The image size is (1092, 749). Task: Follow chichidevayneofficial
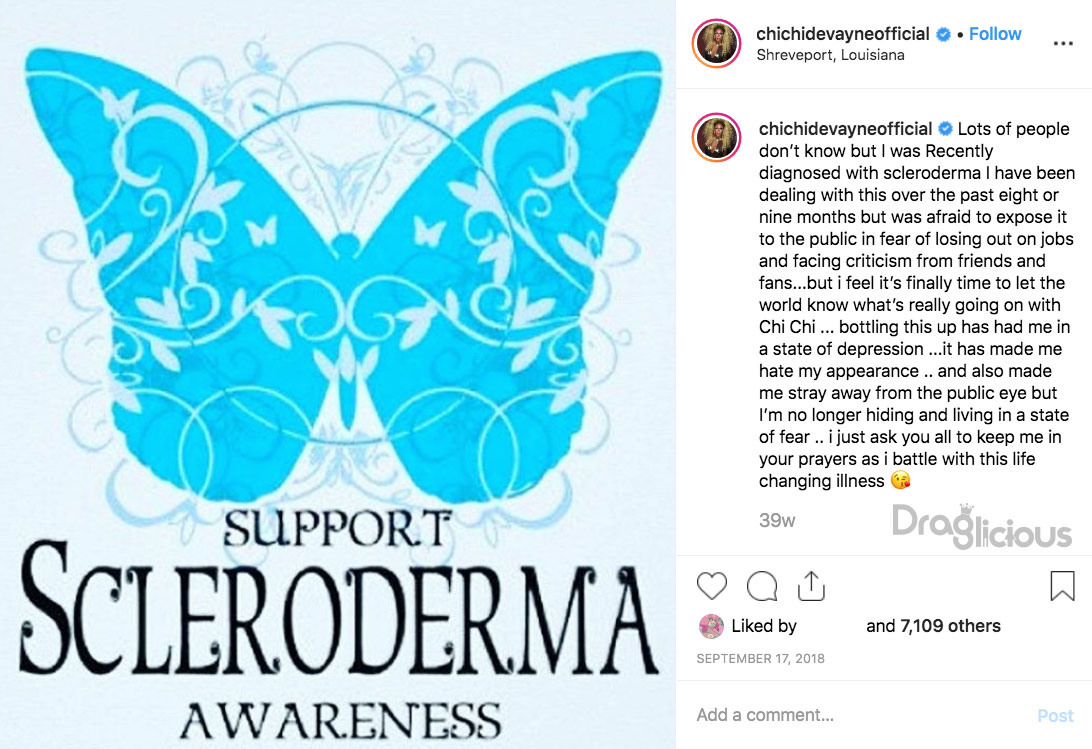994,33
